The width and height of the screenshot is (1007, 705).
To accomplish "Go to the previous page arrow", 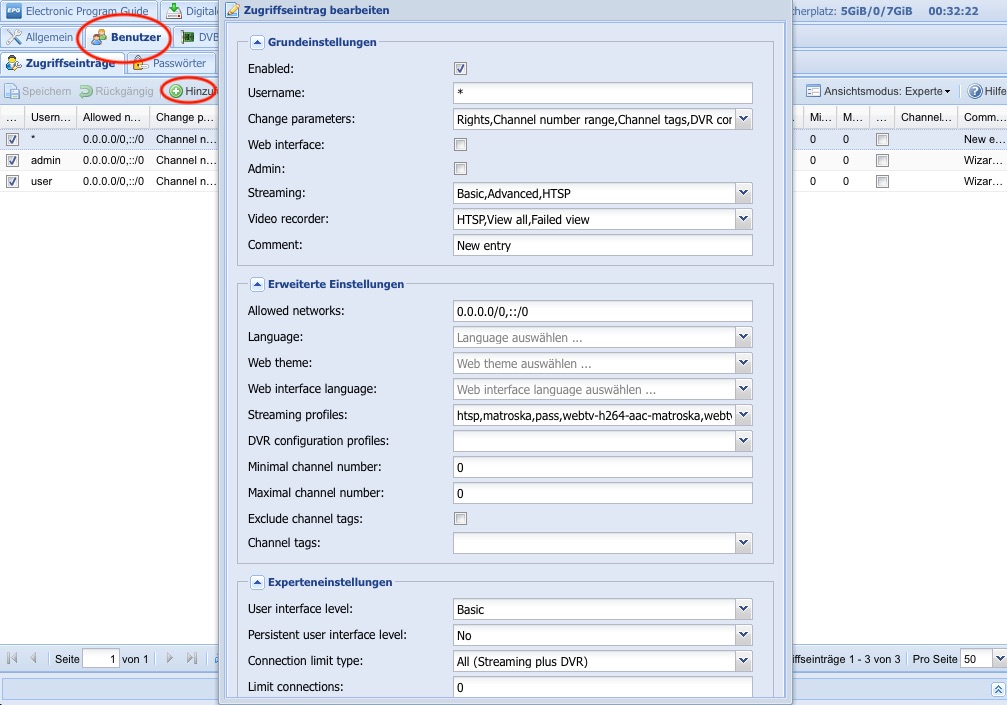I will (33, 658).
